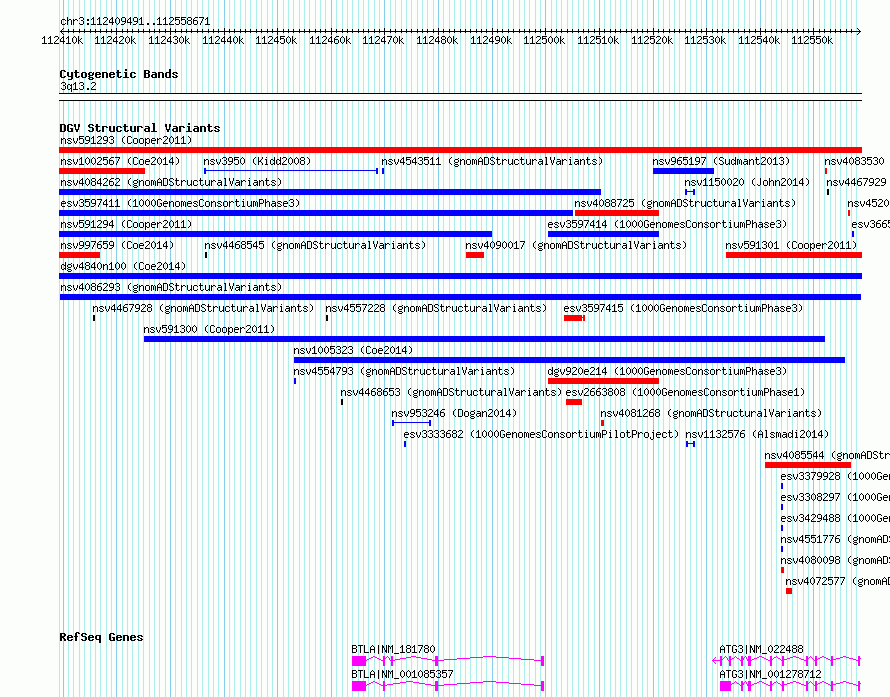Click the Cytogenetic Bands track title

click(x=119, y=74)
